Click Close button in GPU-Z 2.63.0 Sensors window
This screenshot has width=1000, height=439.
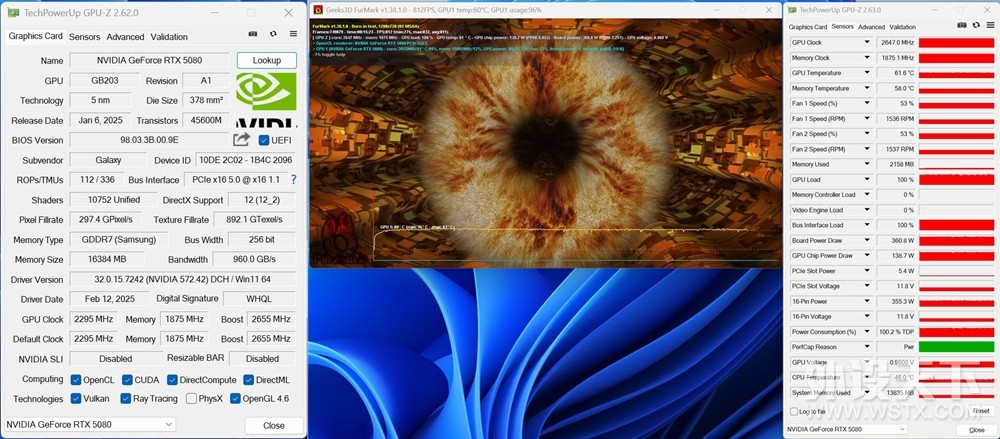point(976,430)
